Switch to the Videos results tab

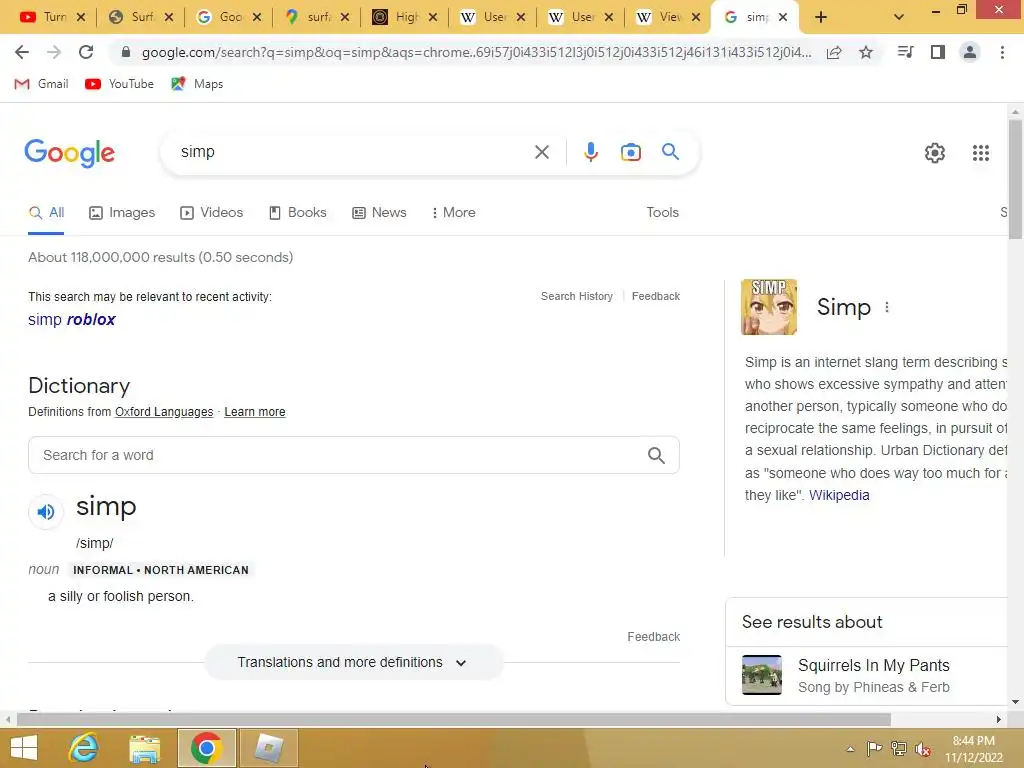coord(212,213)
